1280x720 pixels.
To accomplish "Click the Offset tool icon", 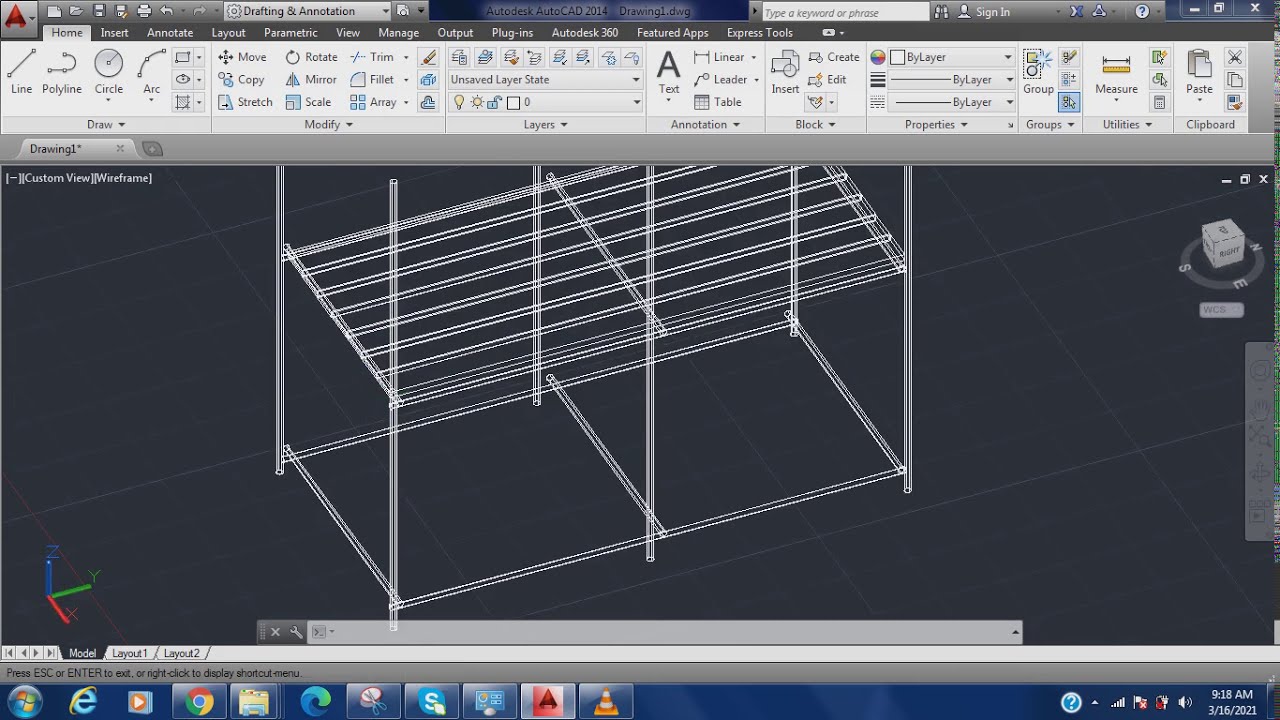I will tap(428, 102).
